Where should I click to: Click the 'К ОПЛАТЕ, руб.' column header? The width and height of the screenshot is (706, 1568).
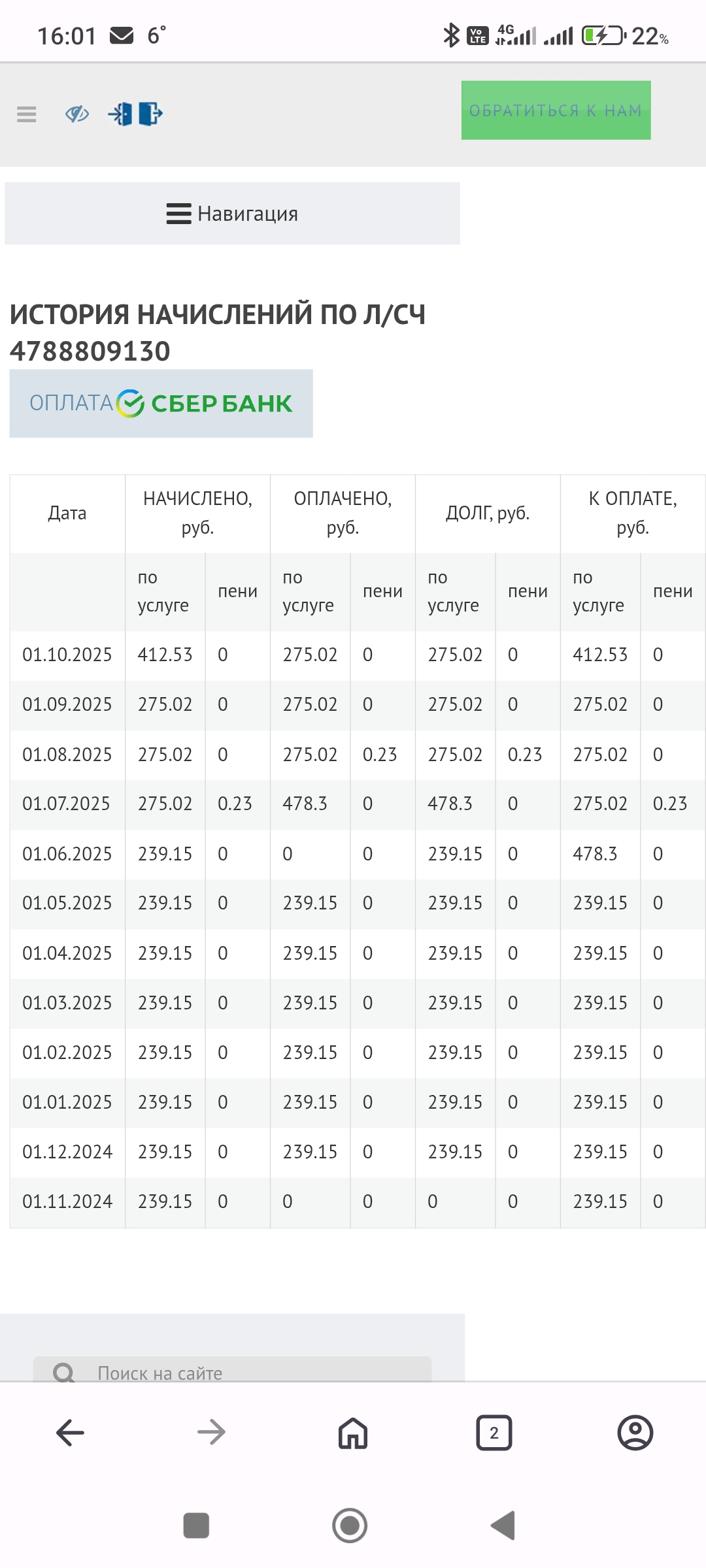point(632,514)
